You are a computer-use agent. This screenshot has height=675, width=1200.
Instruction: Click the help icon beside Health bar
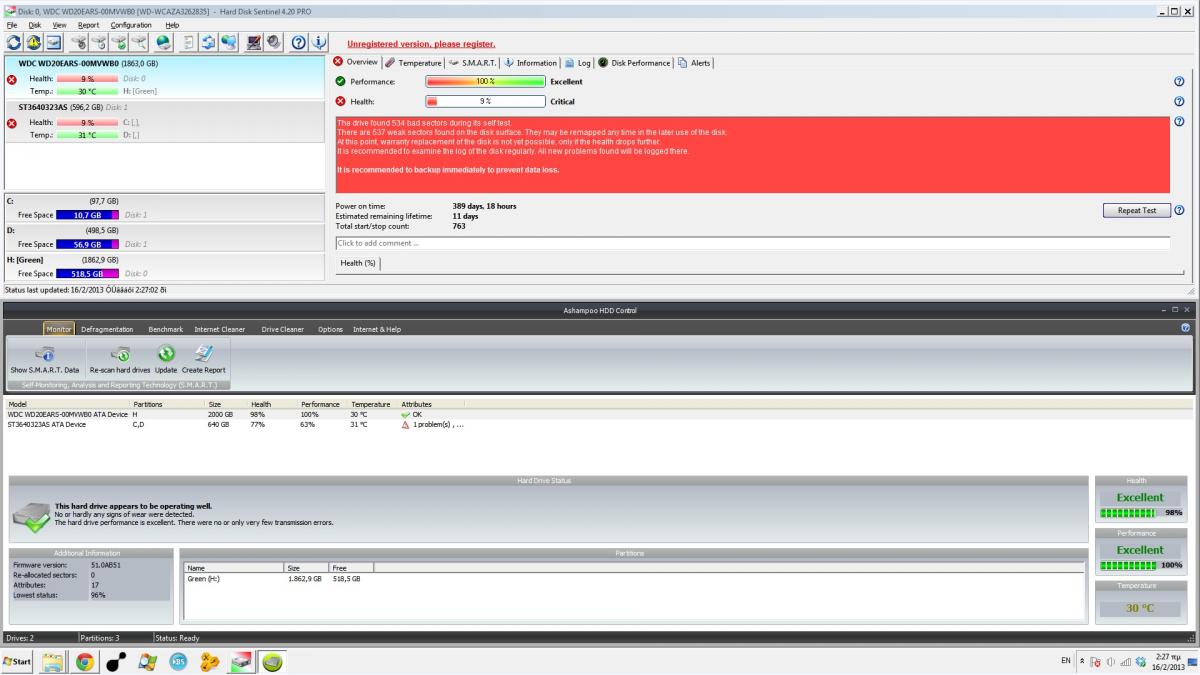(x=1179, y=101)
